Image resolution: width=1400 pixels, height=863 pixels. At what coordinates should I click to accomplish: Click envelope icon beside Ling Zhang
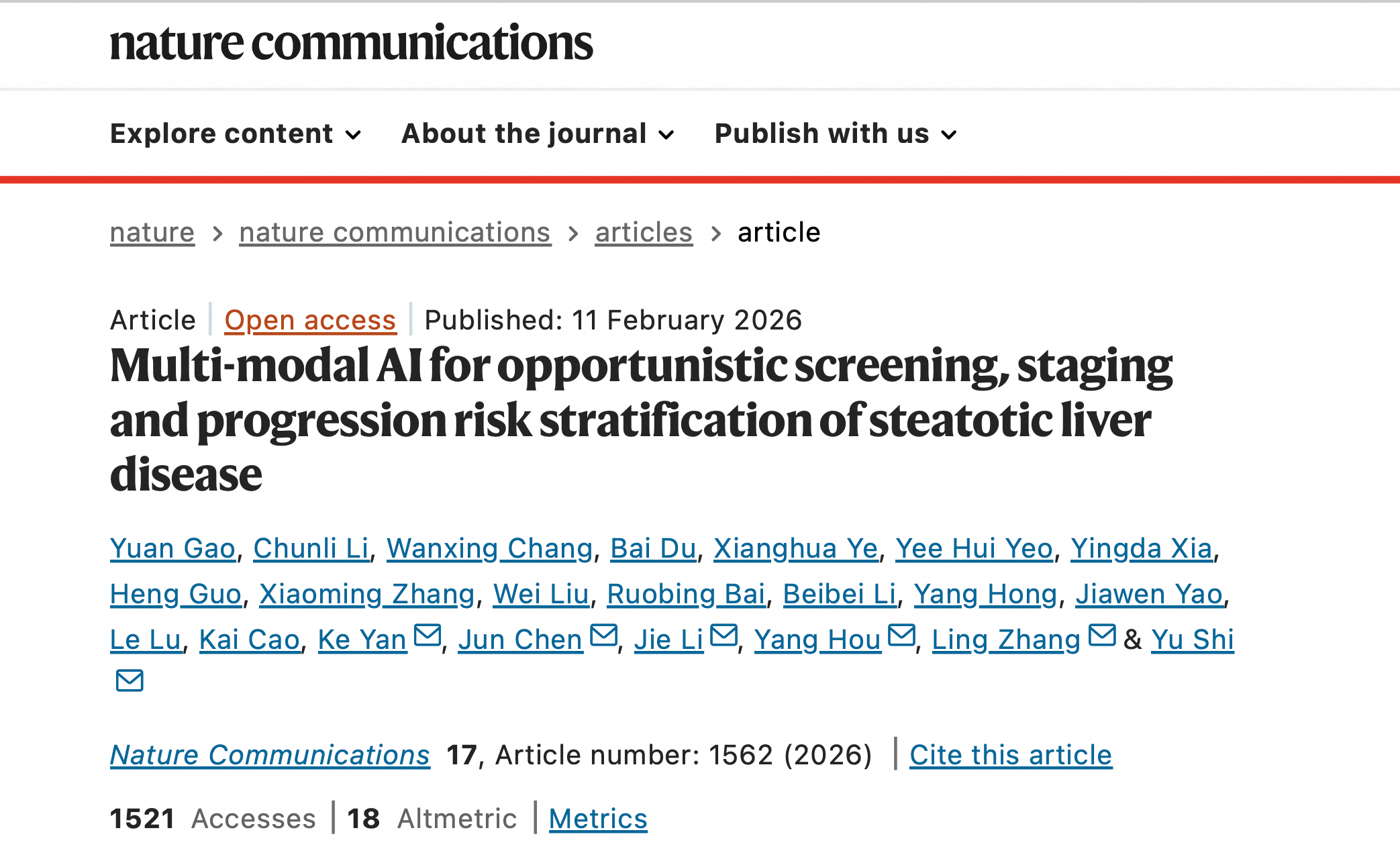(x=1102, y=635)
